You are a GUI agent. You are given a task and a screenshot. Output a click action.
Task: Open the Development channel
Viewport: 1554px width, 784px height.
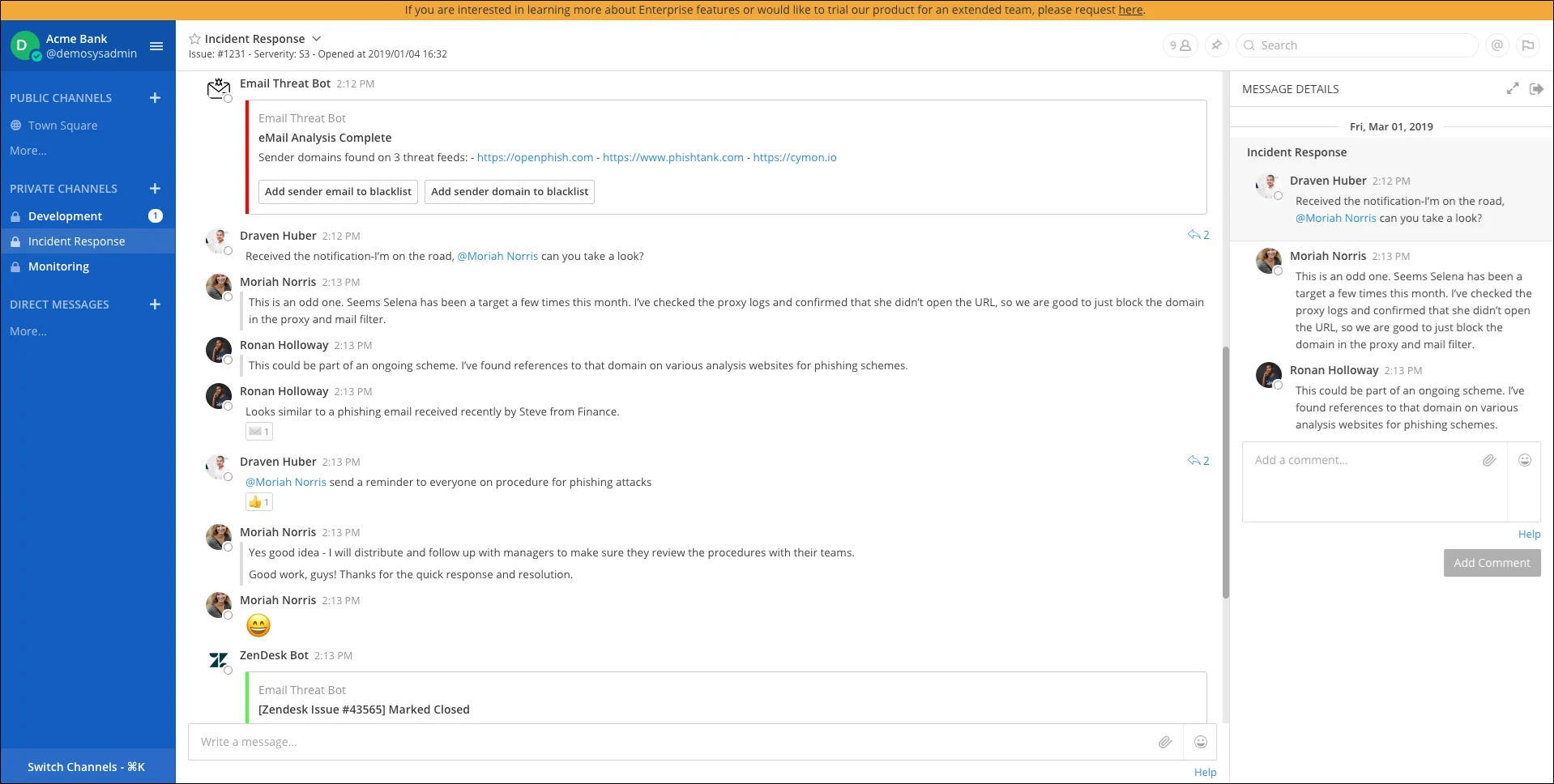point(88,216)
